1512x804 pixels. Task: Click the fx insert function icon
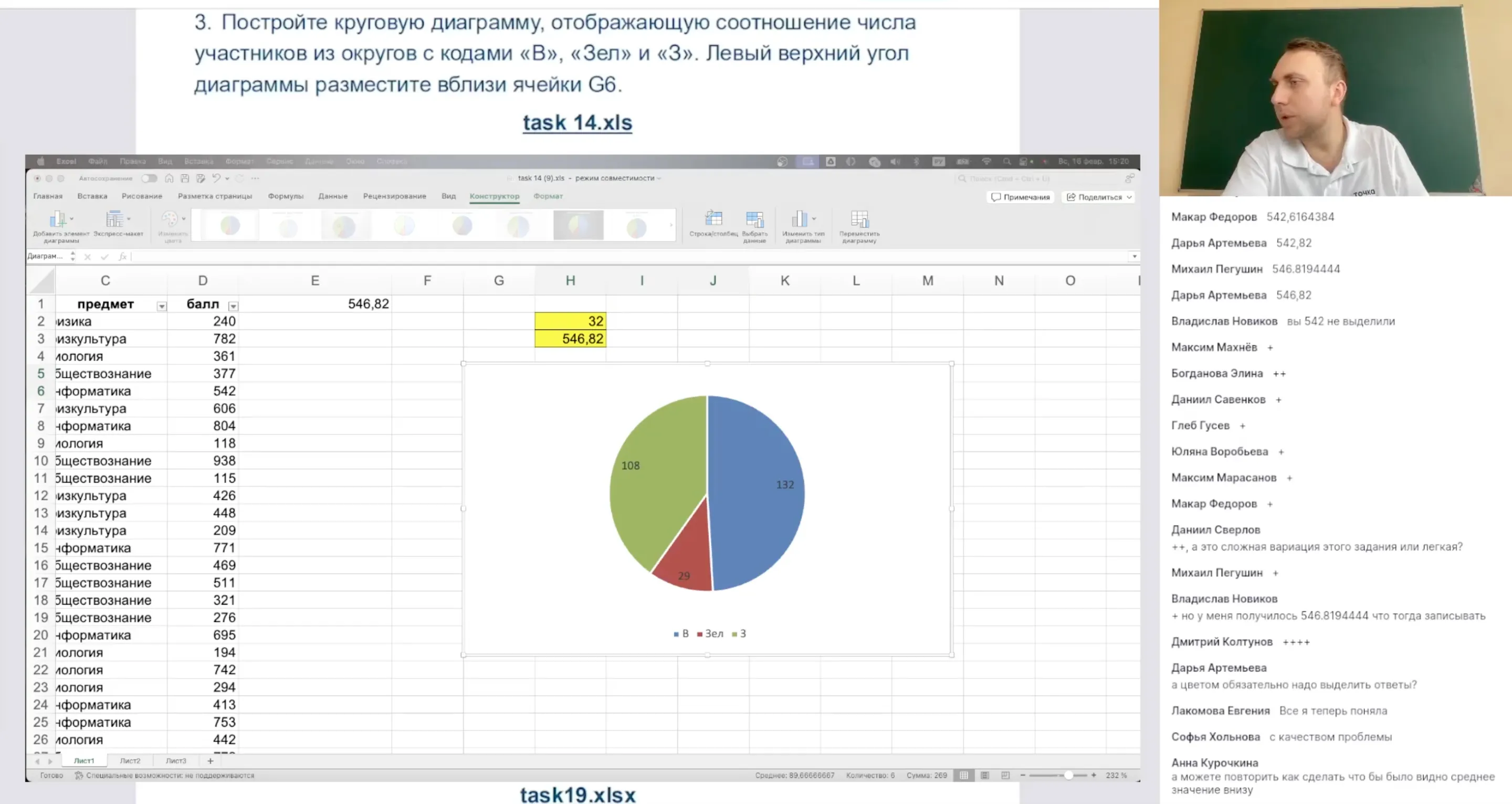(x=123, y=257)
